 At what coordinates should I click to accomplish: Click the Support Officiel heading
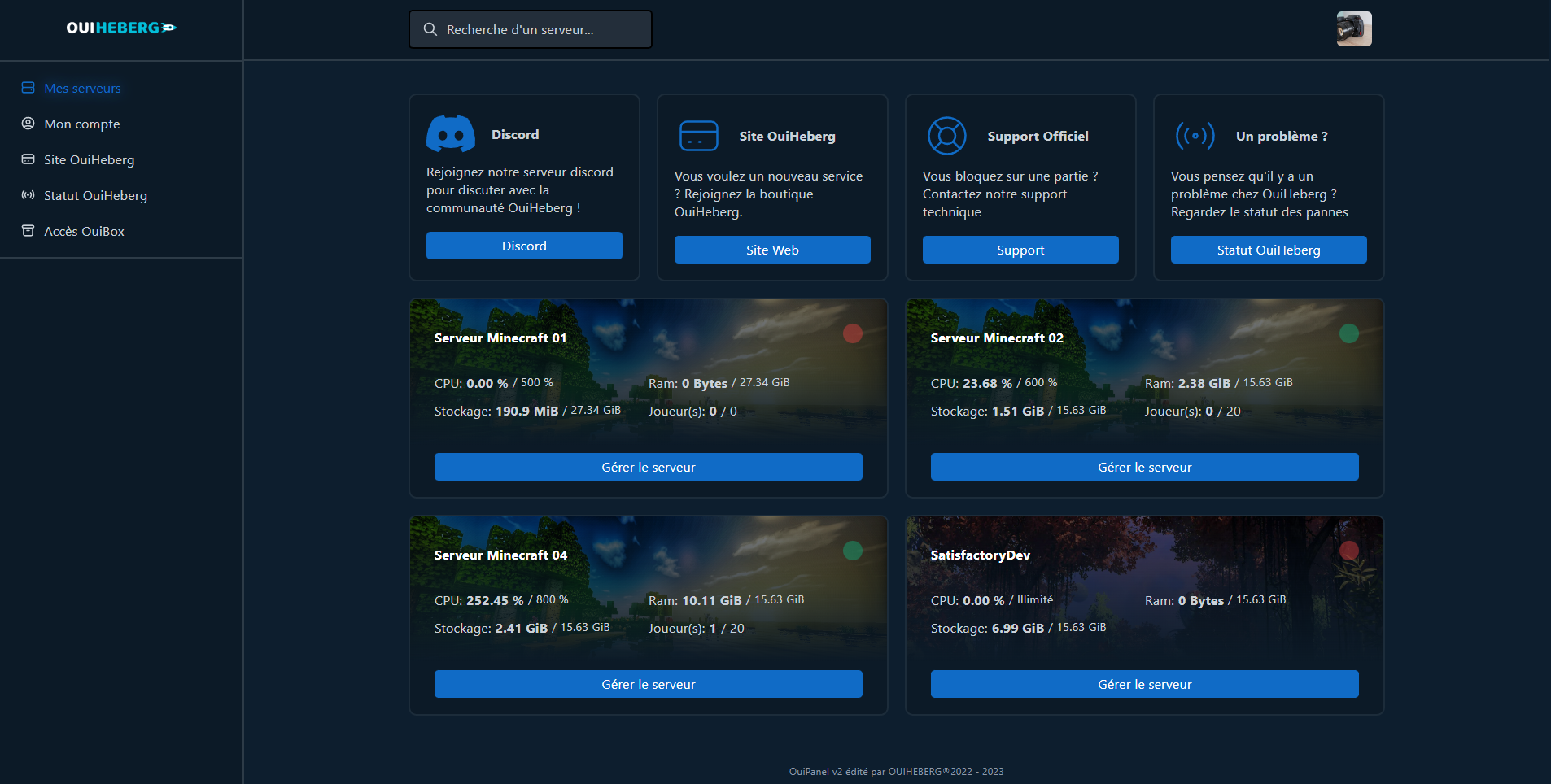[1038, 136]
